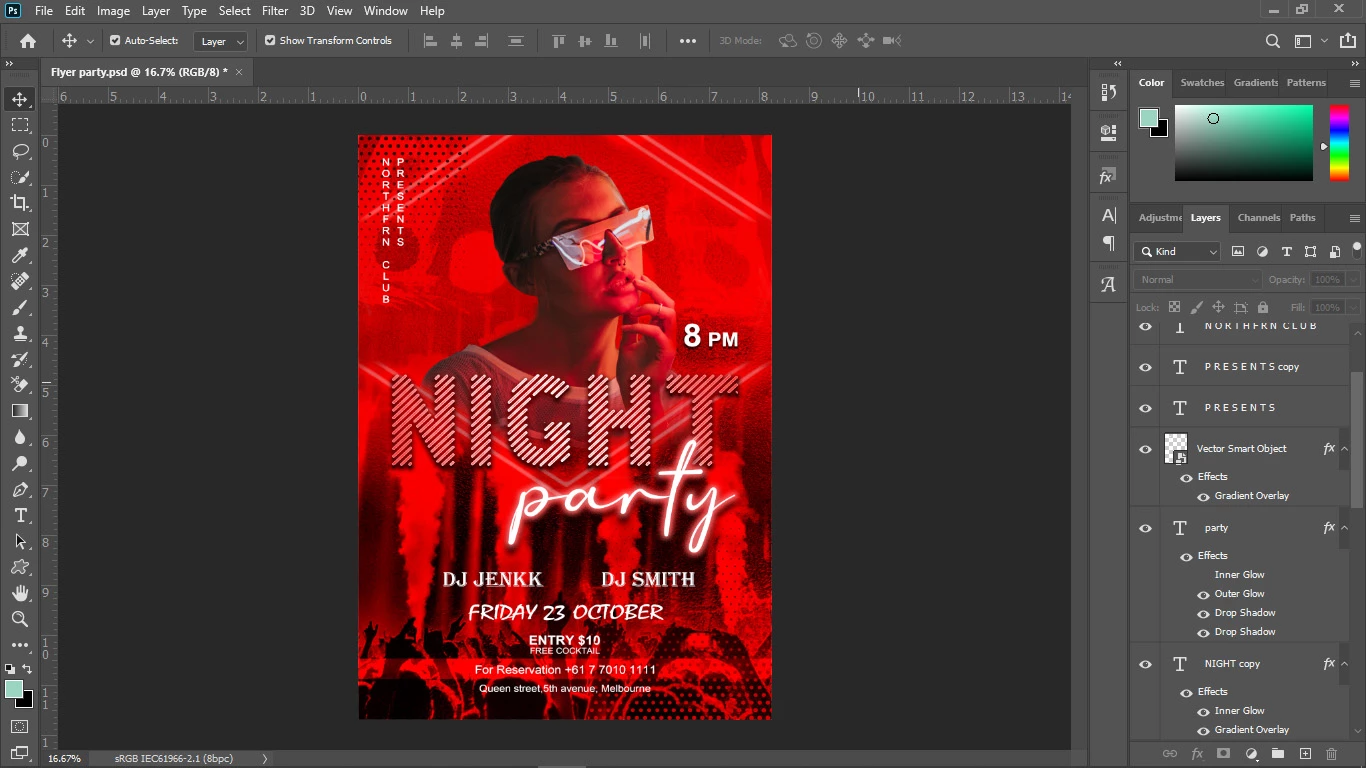The height and width of the screenshot is (768, 1366).
Task: Select the Rectangular Marquee tool
Action: (20, 125)
